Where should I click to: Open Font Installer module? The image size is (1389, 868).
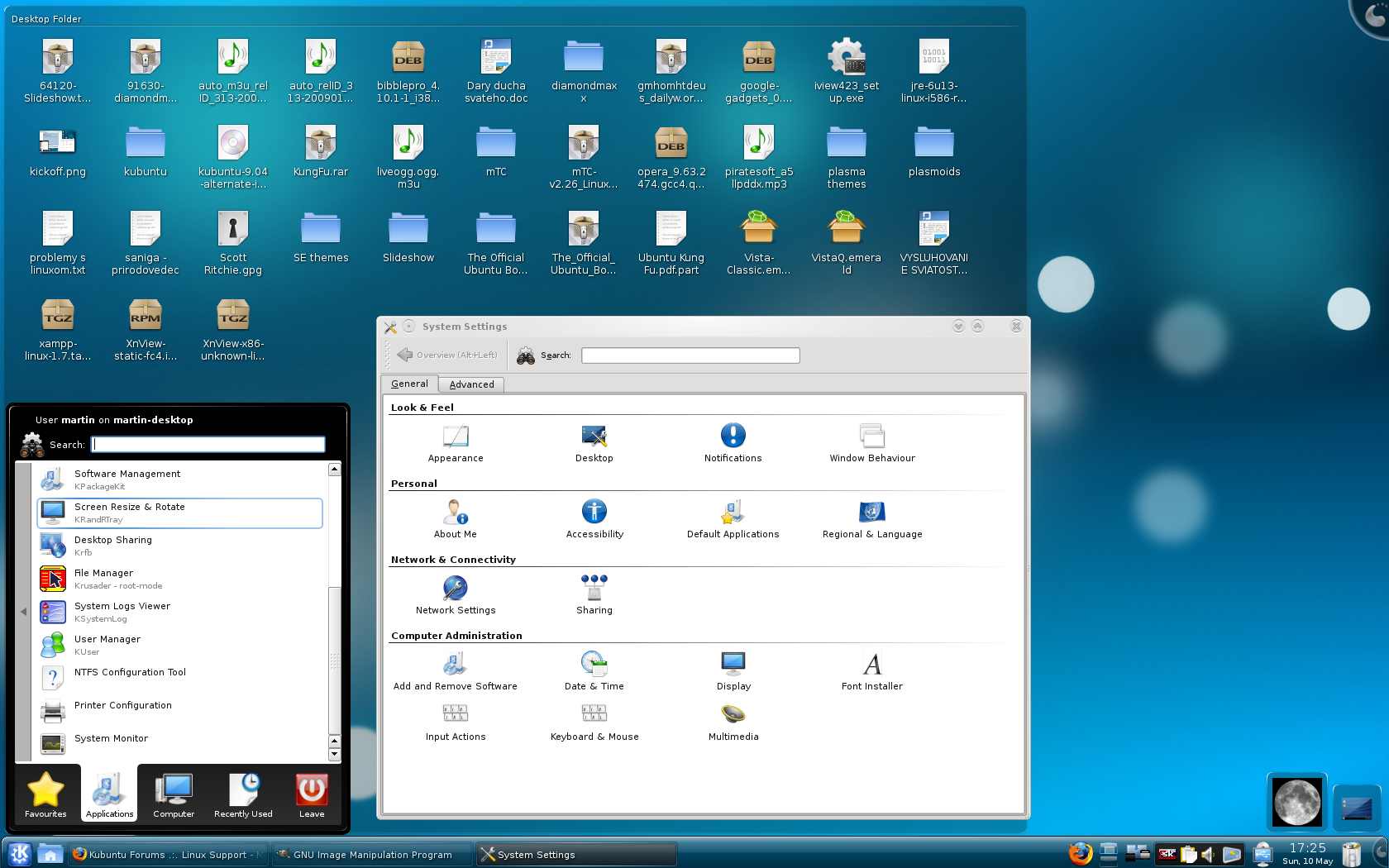871,665
